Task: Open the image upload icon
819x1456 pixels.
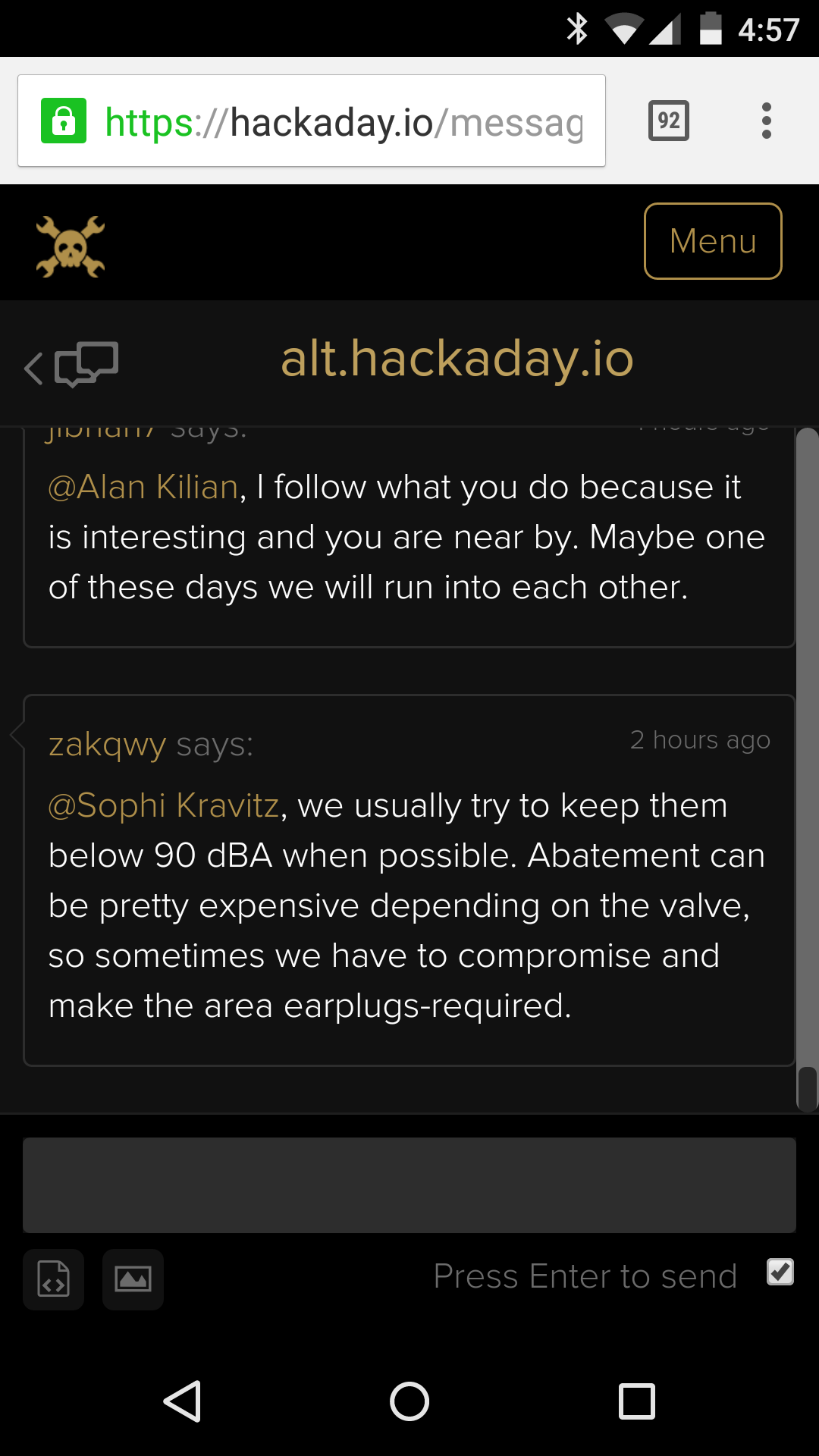Action: pyautogui.click(x=133, y=1279)
